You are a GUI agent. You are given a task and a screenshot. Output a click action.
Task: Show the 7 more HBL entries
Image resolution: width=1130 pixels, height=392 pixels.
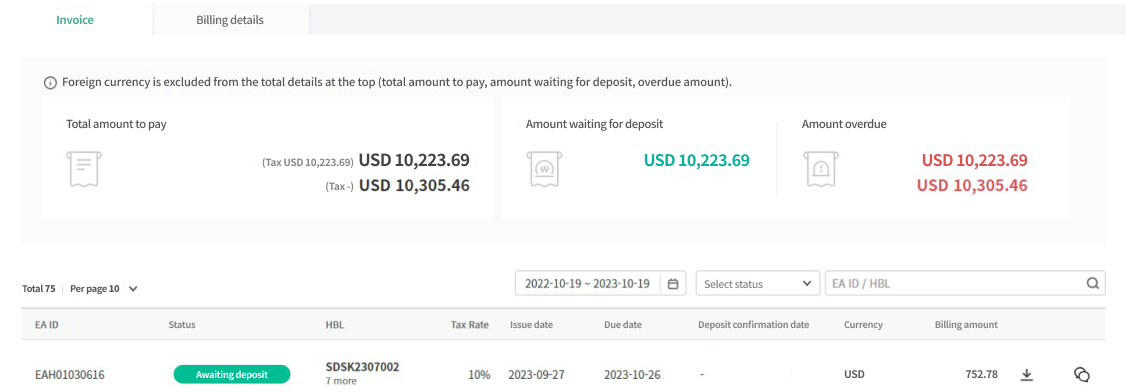pyautogui.click(x=341, y=380)
